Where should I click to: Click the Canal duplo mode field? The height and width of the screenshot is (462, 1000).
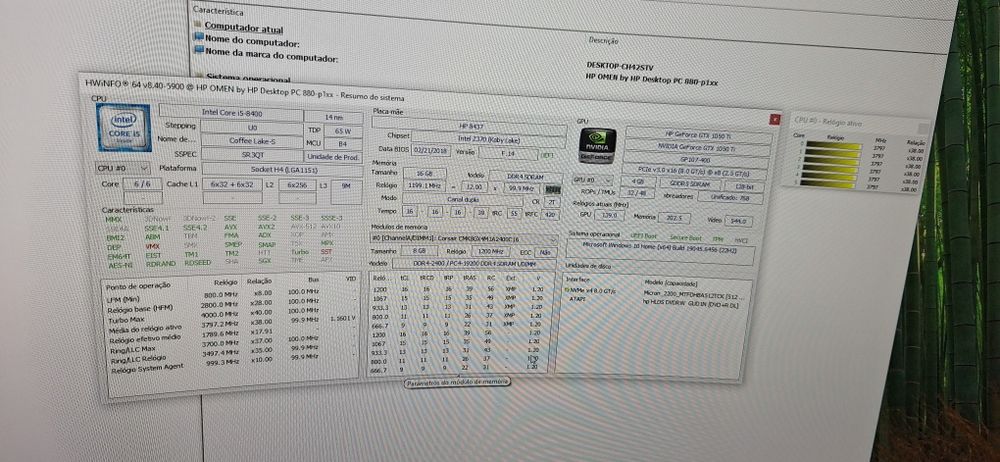[463, 200]
